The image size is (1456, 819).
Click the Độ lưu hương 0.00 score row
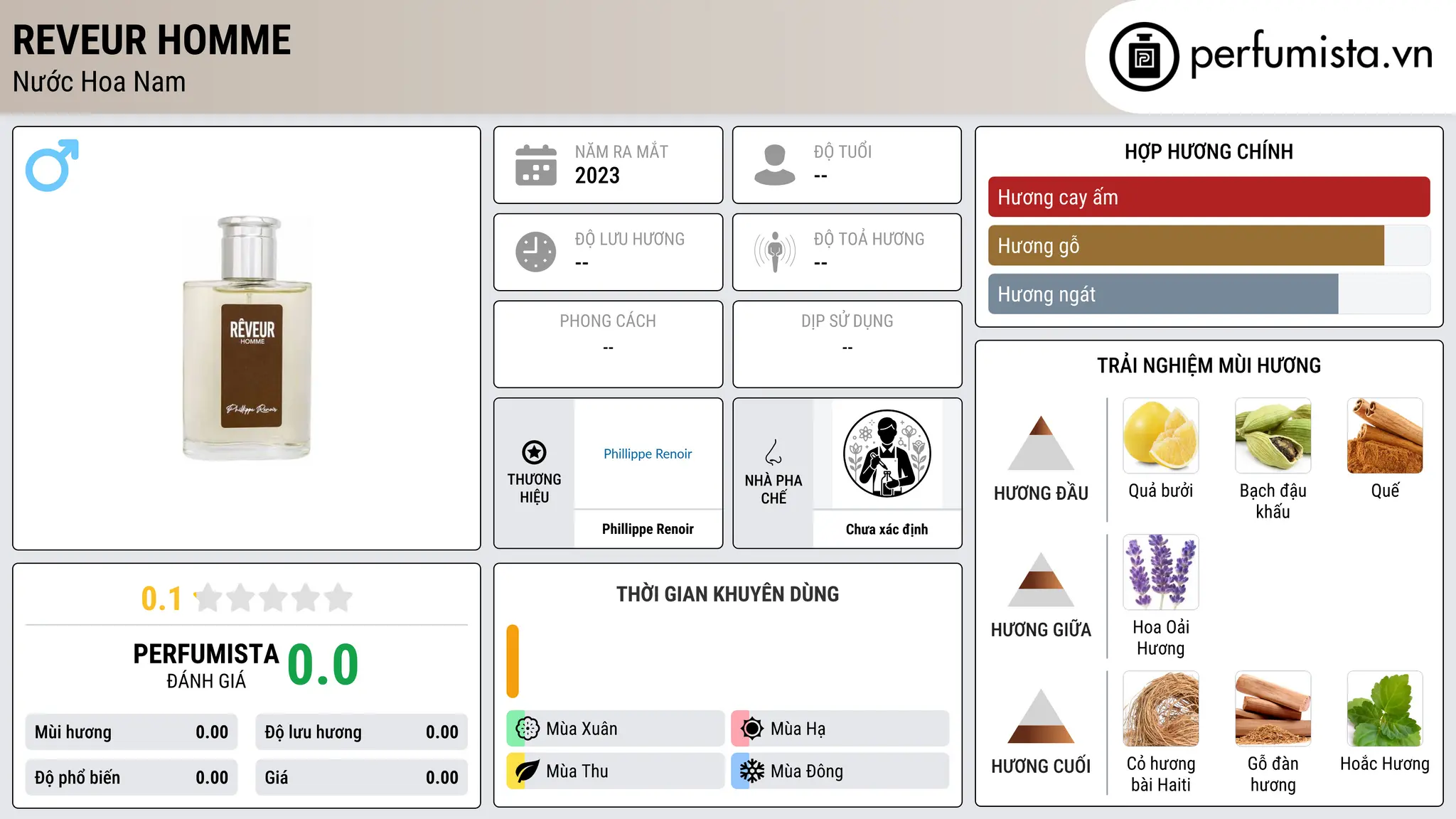coord(361,732)
